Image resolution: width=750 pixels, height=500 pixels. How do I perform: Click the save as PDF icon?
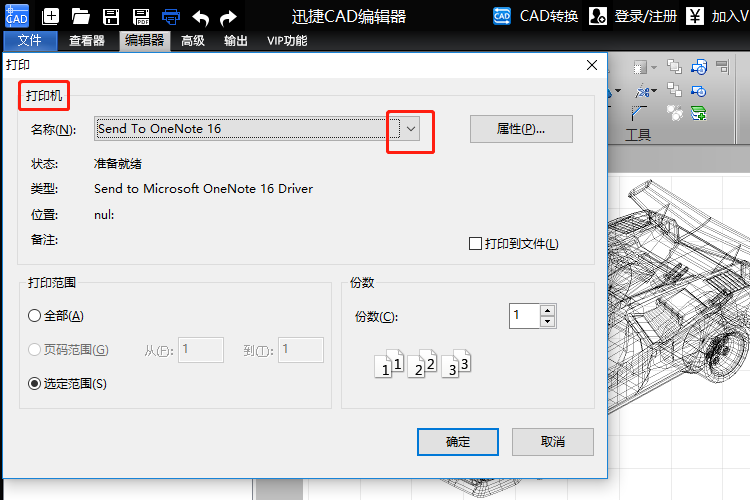pyautogui.click(x=141, y=16)
